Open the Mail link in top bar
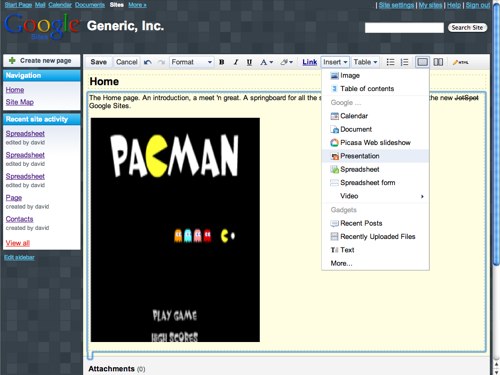The image size is (500, 375). click(40, 5)
